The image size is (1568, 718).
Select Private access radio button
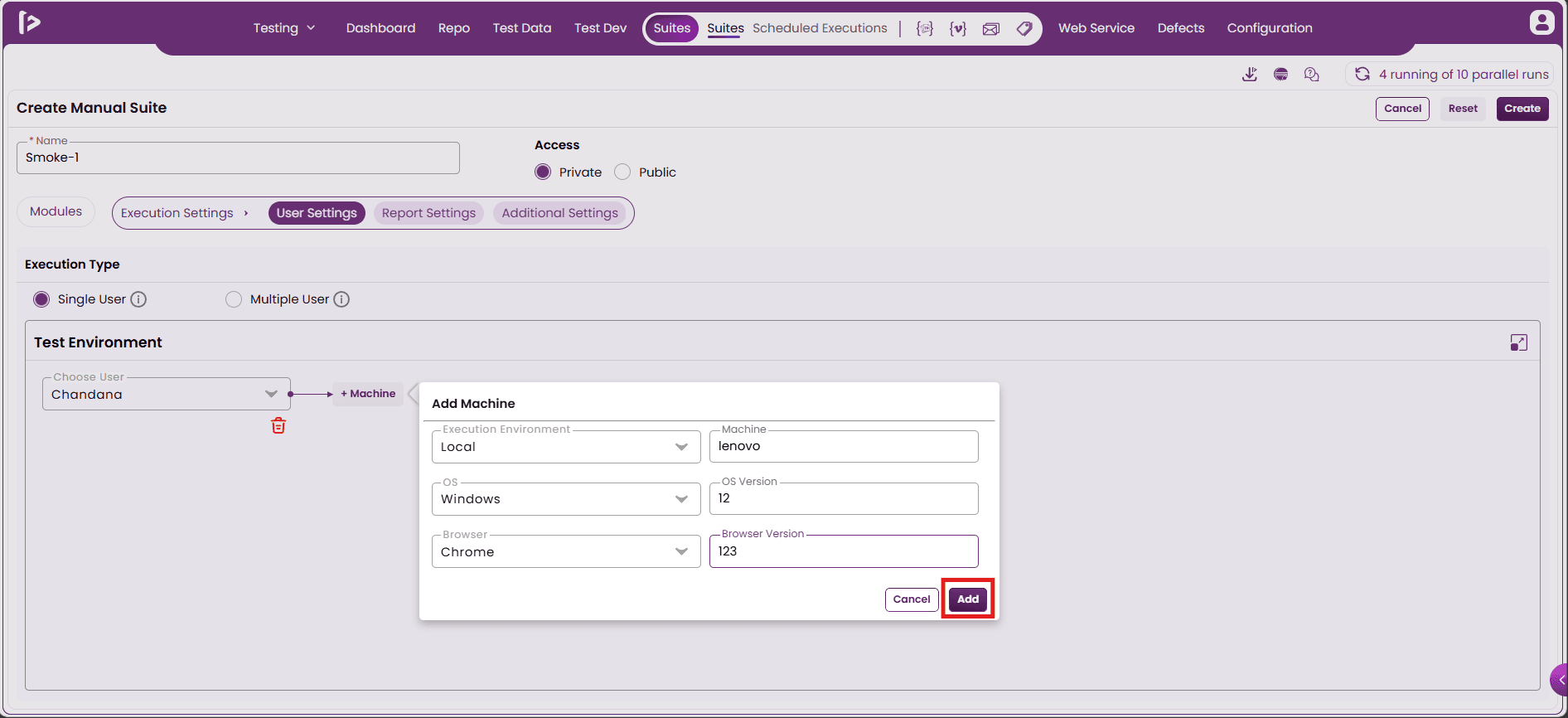point(543,172)
